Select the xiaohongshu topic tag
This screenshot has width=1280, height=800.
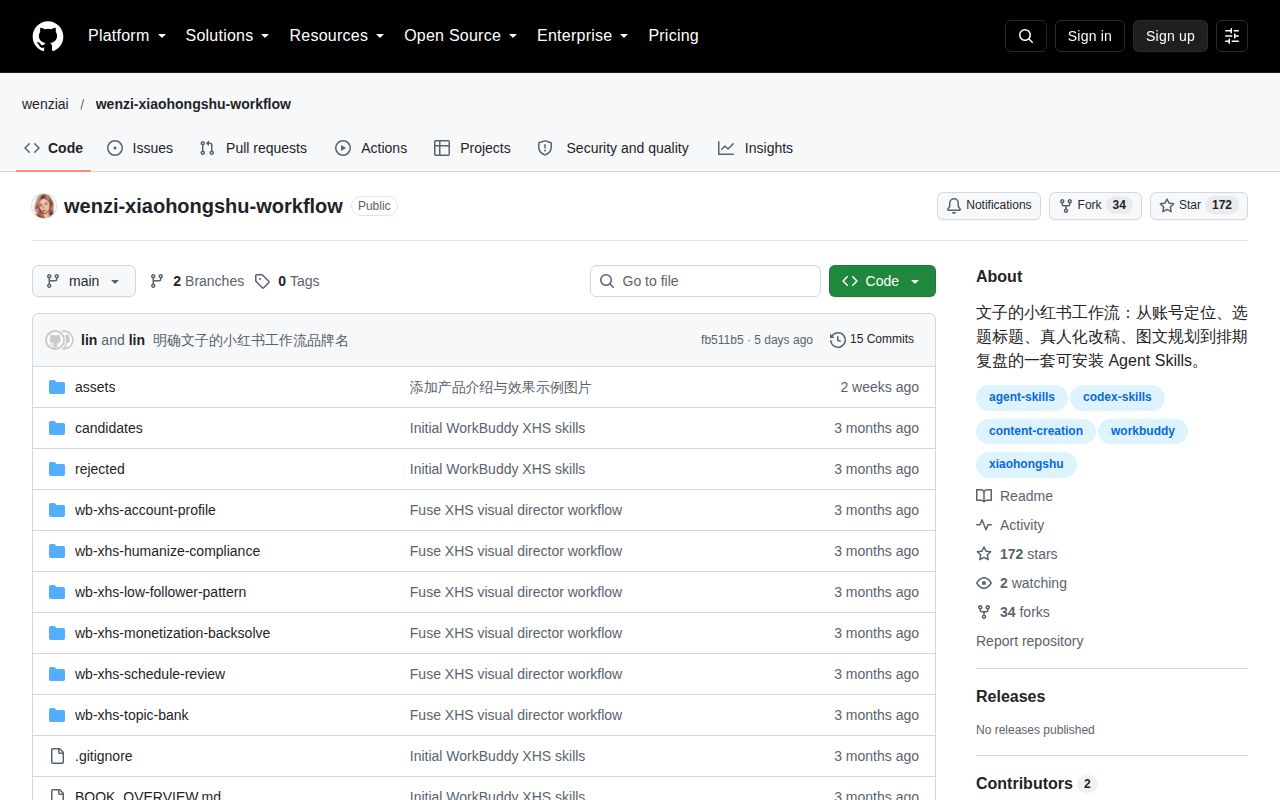(x=1026, y=464)
